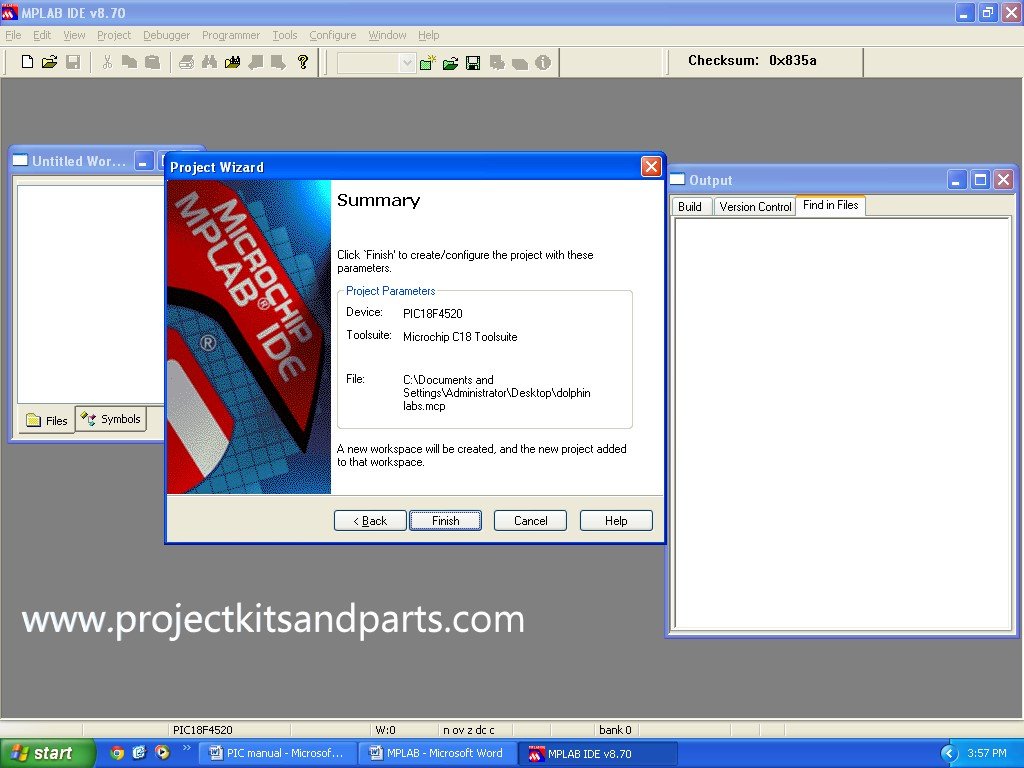This screenshot has height=768, width=1024.
Task: Click the Find in Project Files icon
Action: click(232, 62)
